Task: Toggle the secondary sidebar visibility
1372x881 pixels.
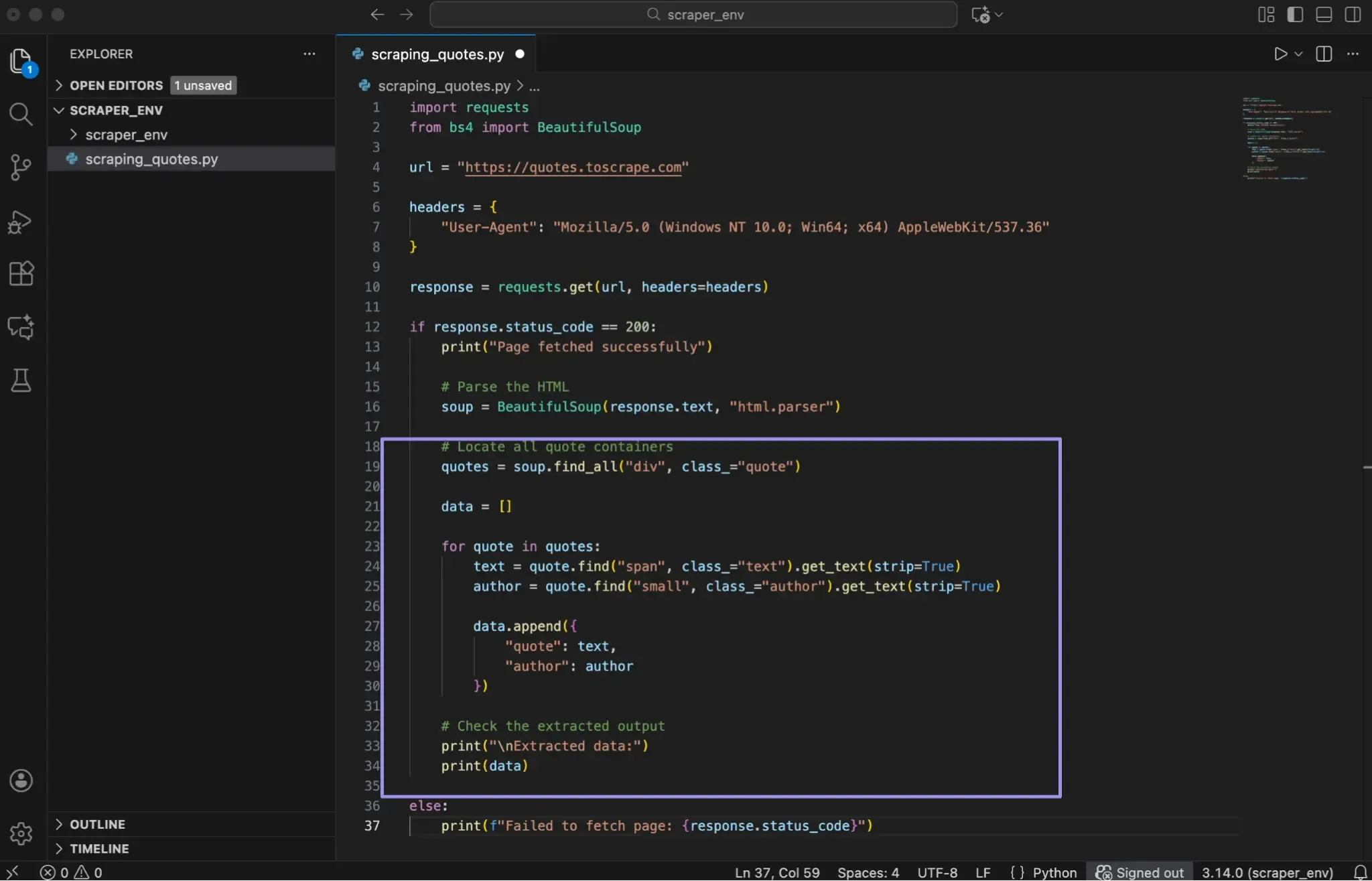Action: 1353,14
